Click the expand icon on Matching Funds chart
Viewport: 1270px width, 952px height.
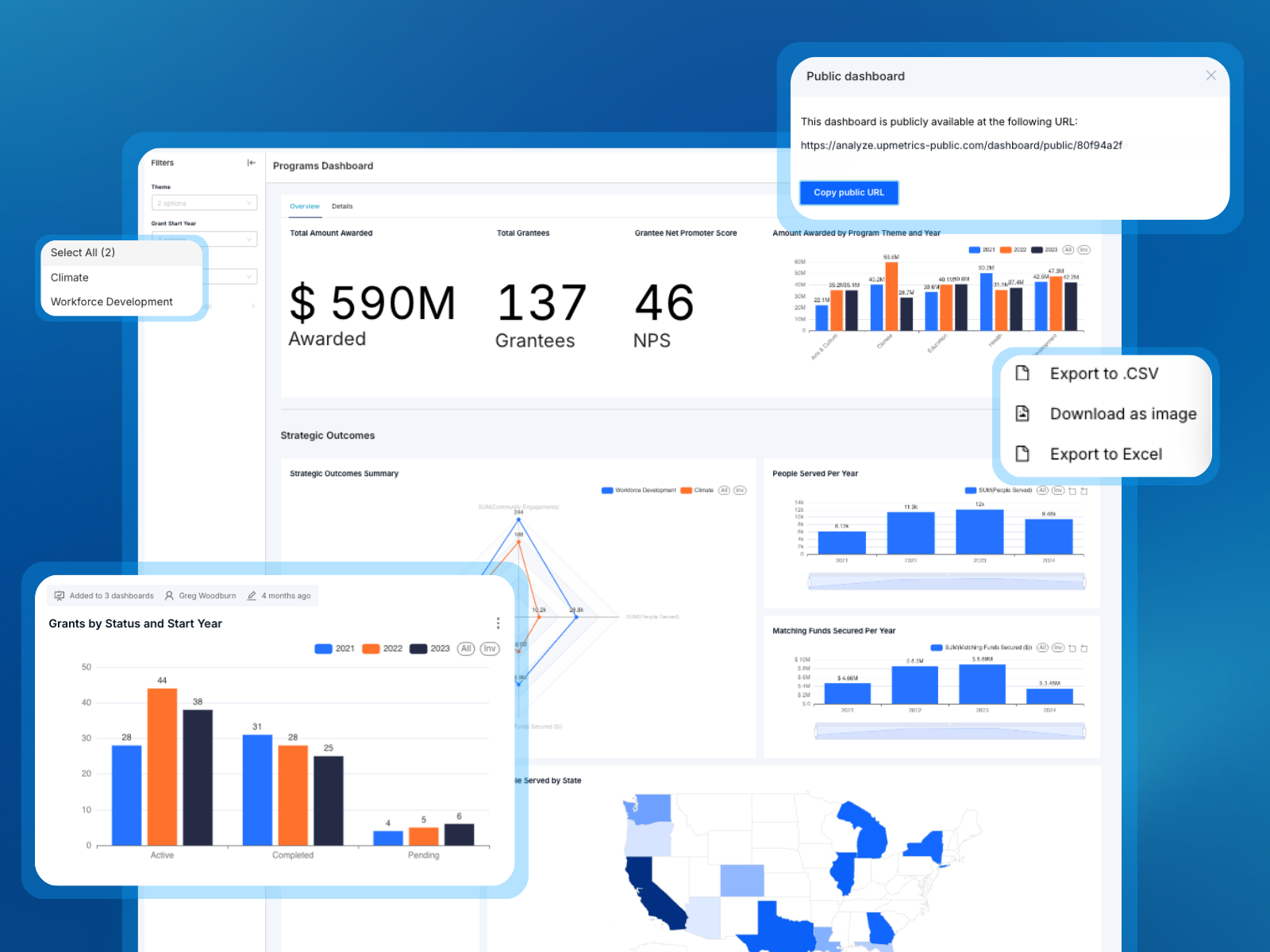1084,648
